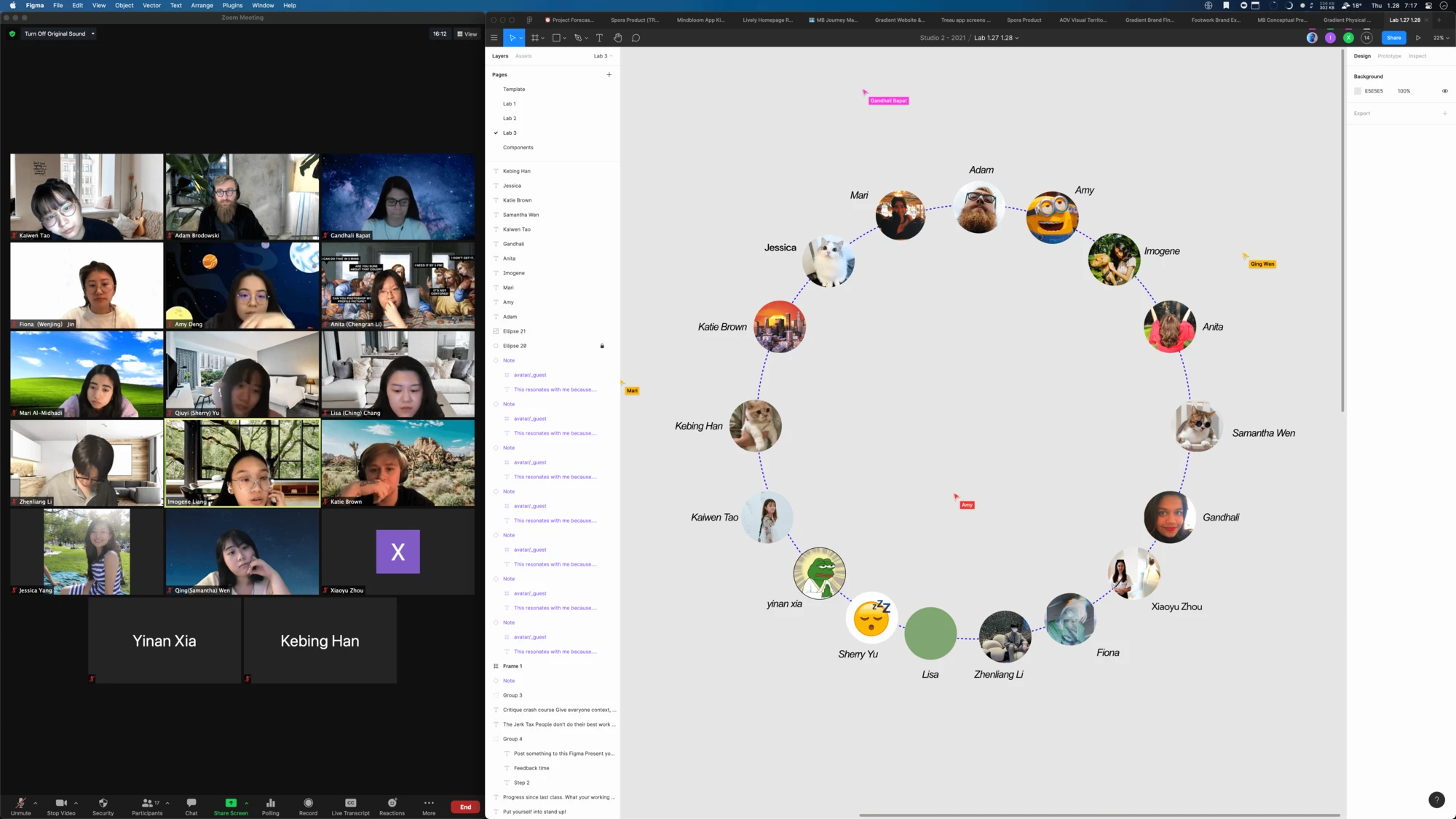Click Imogene Liang's video tile in Zoom
The height and width of the screenshot is (819, 1456).
242,463
